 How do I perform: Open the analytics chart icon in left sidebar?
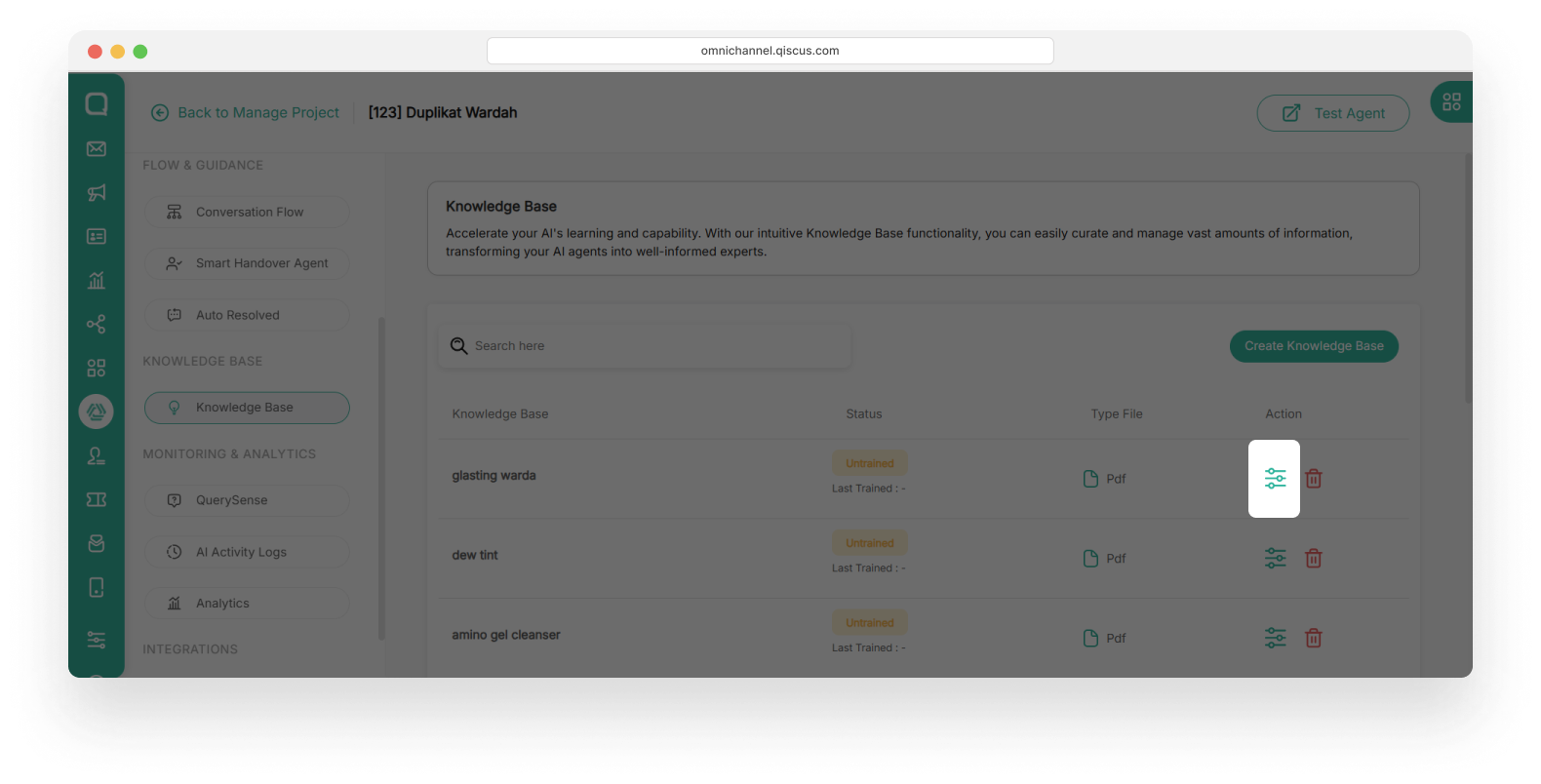click(x=97, y=281)
